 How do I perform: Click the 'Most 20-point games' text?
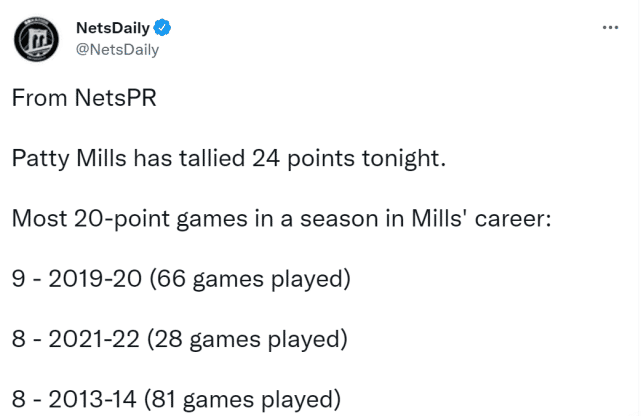tap(116, 218)
